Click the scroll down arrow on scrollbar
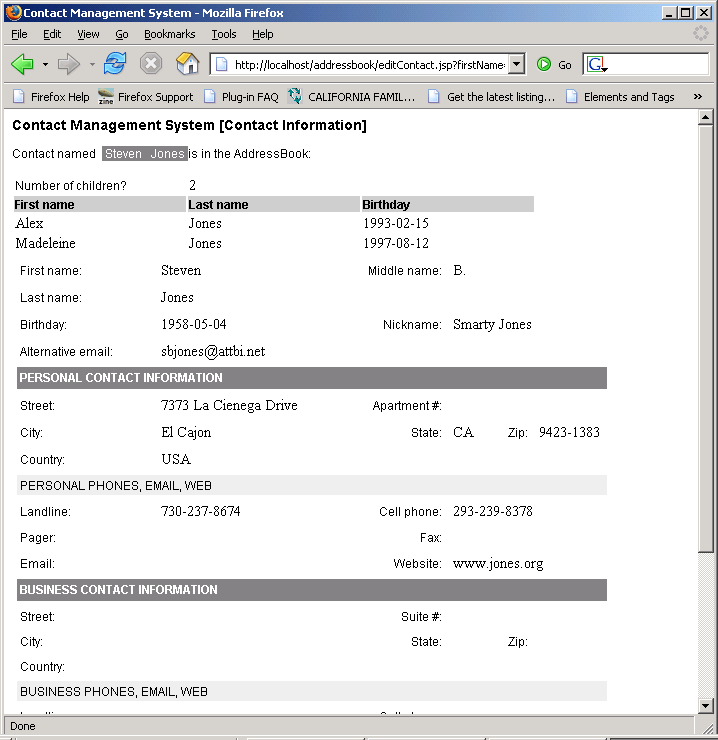 point(706,706)
